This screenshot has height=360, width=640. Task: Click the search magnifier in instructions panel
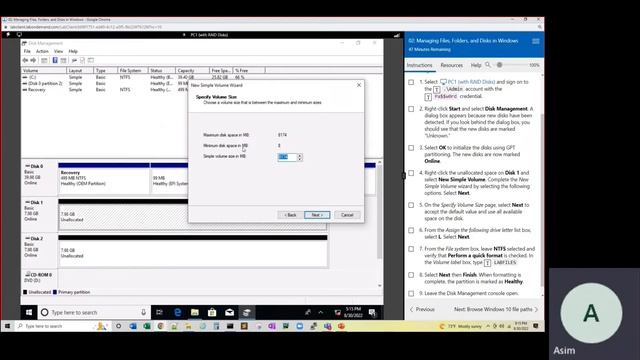(x=488, y=65)
